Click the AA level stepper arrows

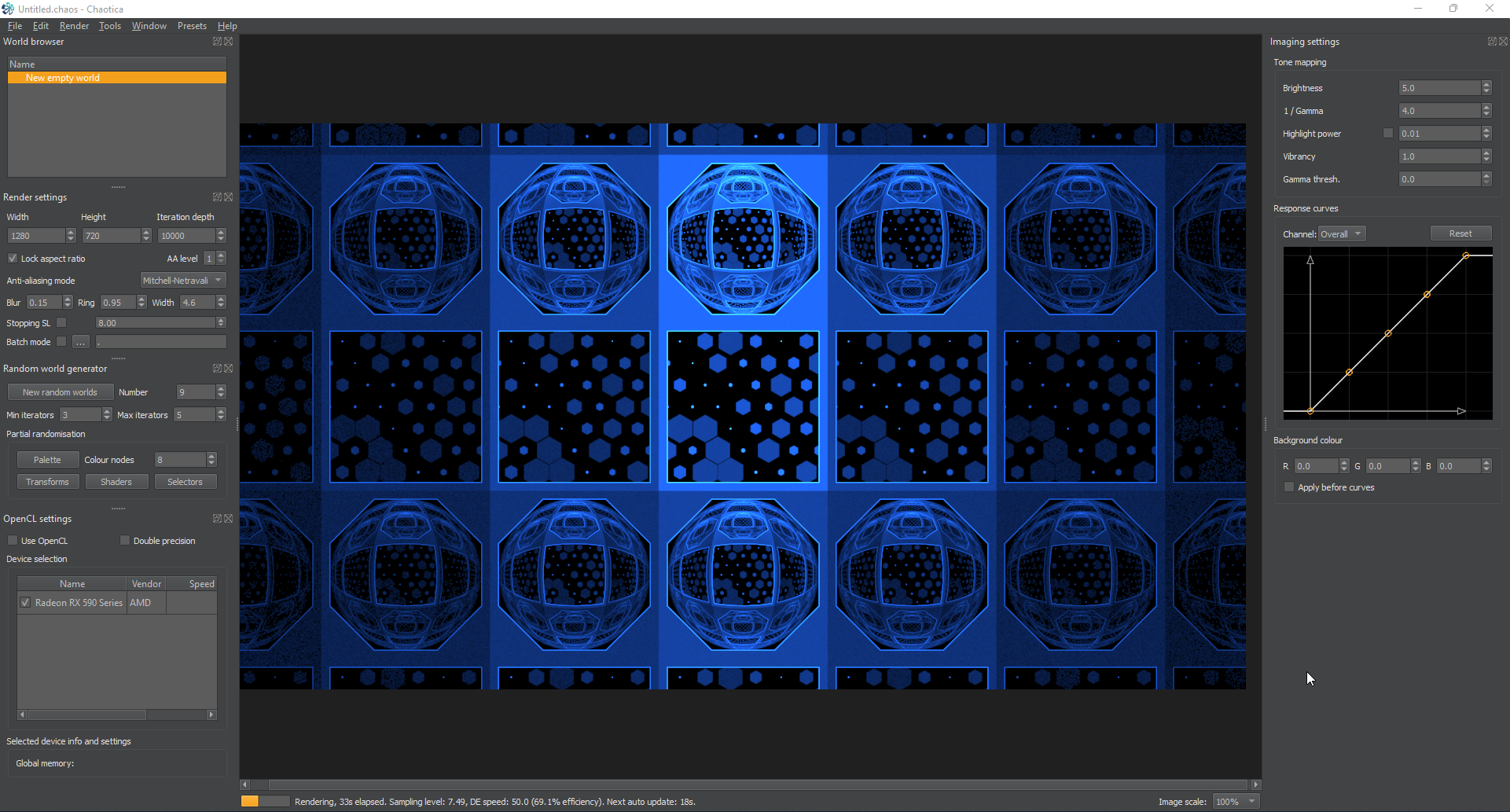221,259
